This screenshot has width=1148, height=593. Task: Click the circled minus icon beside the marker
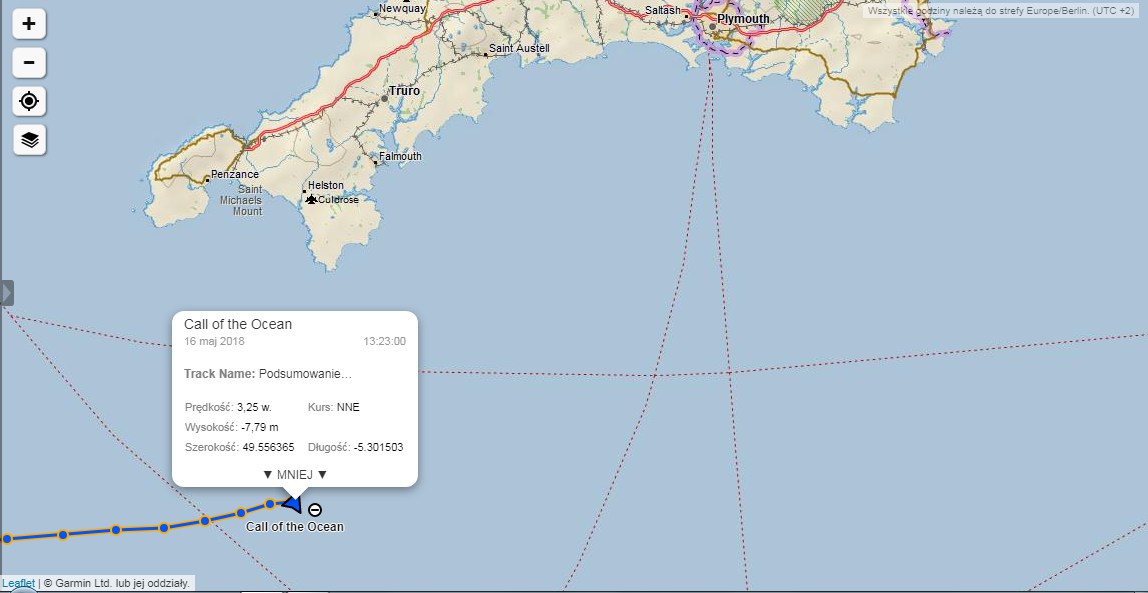click(315, 510)
